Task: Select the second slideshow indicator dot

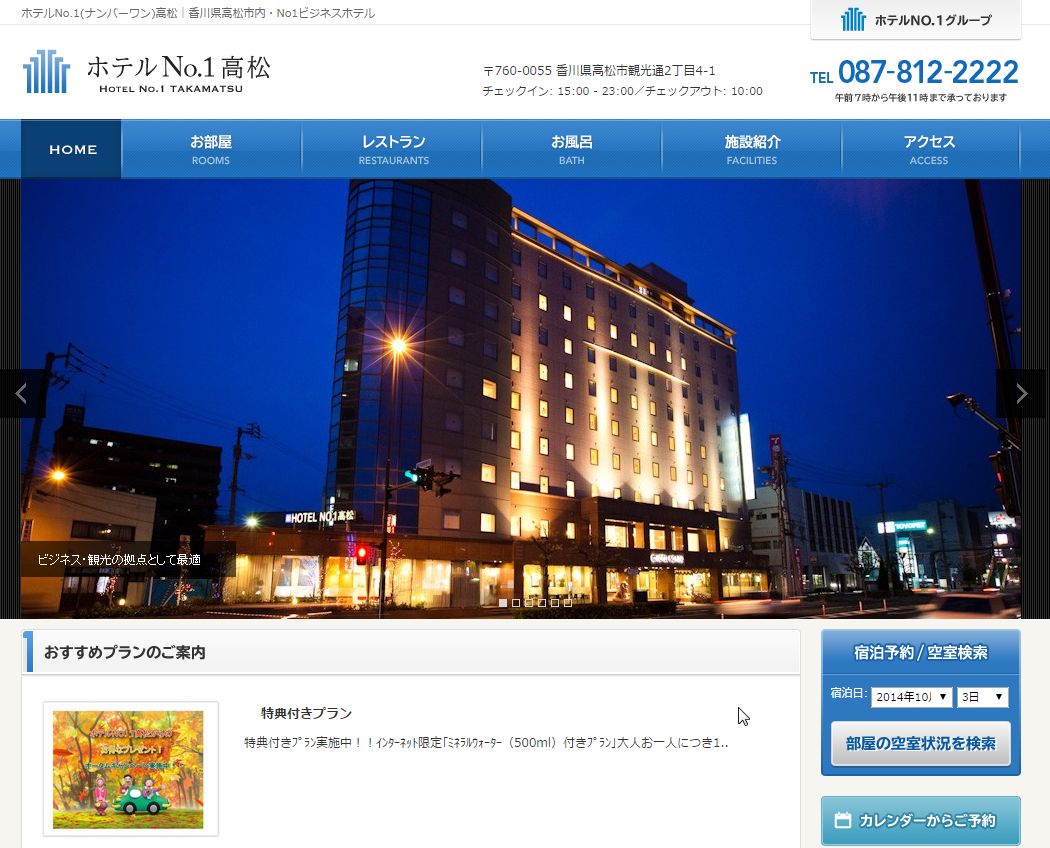Action: [x=516, y=603]
